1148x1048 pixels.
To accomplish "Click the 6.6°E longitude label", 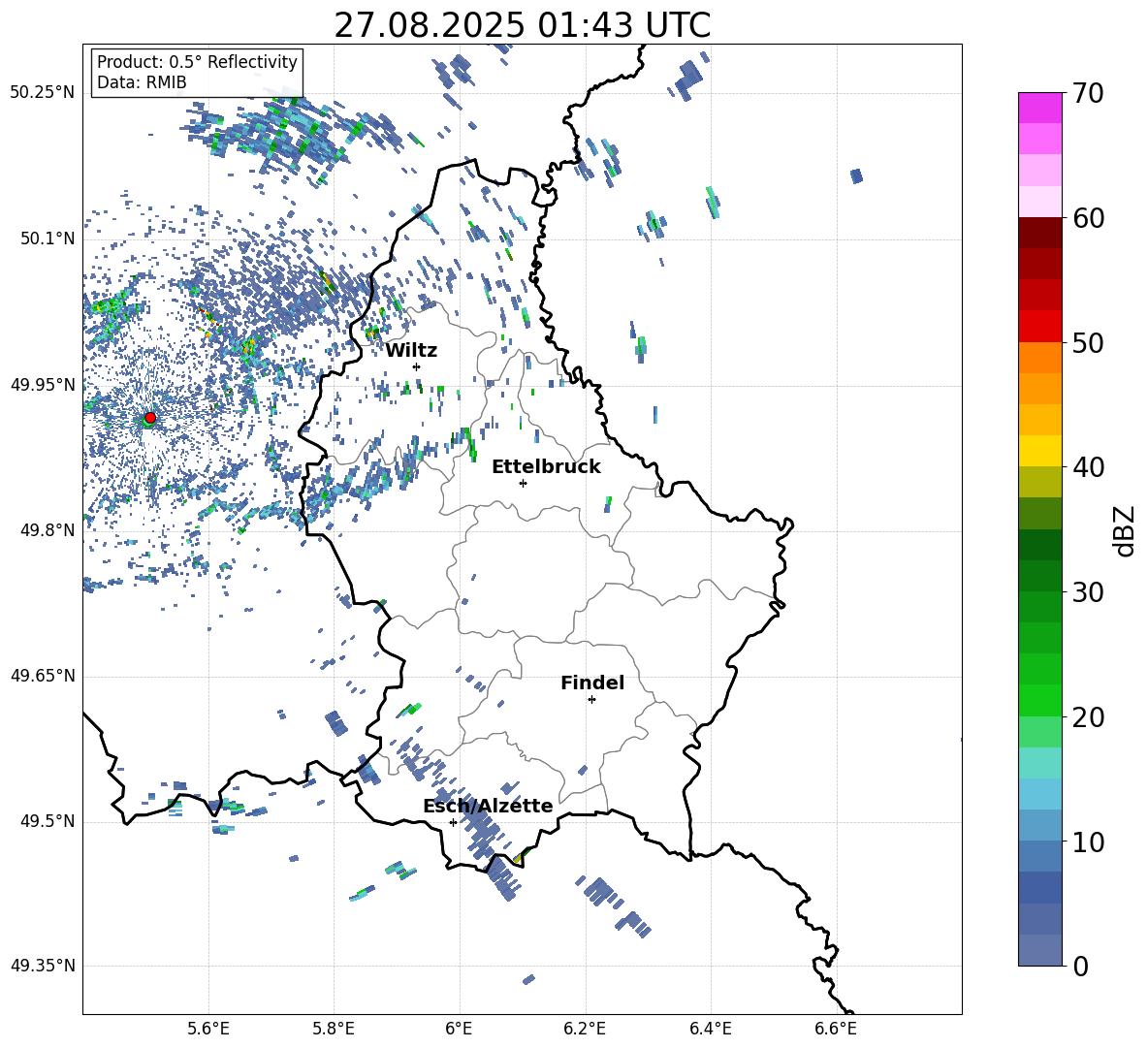I will click(x=836, y=1029).
